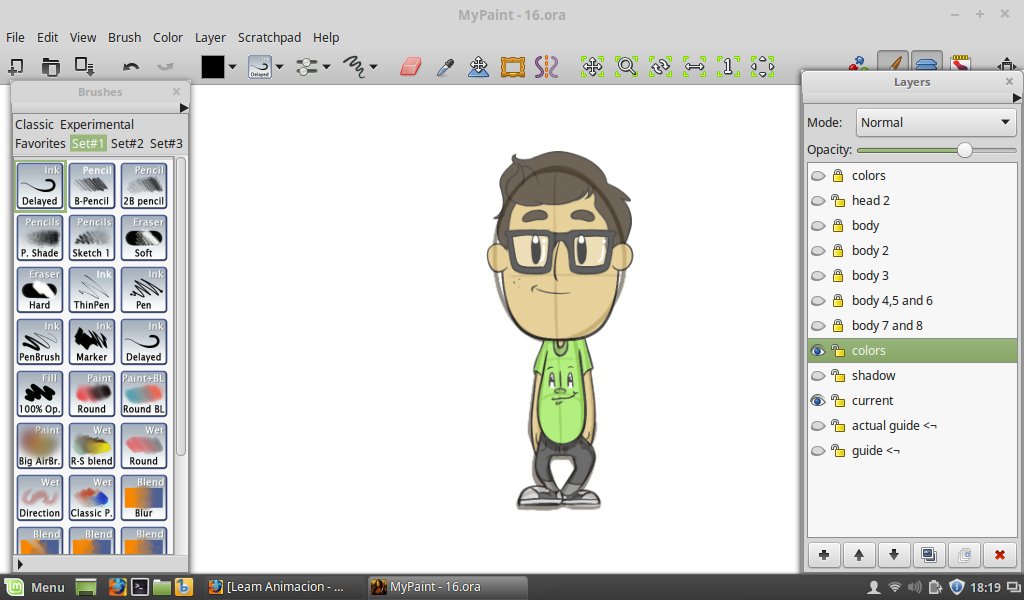Image resolution: width=1024 pixels, height=600 pixels.
Task: Open the Set#3 brush group
Action: 166,143
